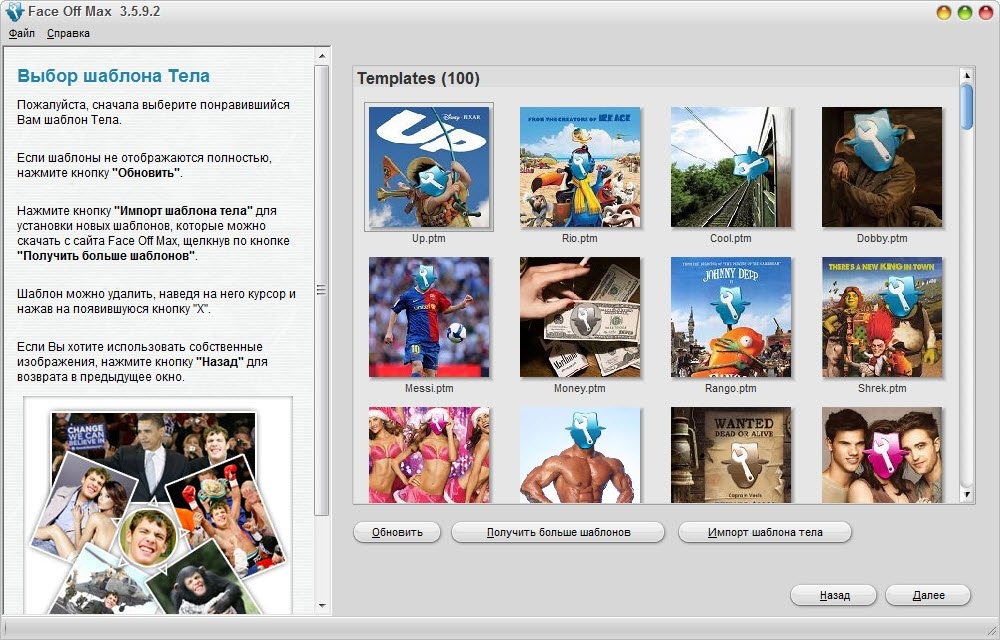The image size is (1000, 640).
Task: Open the Справка menu
Action: coord(68,33)
